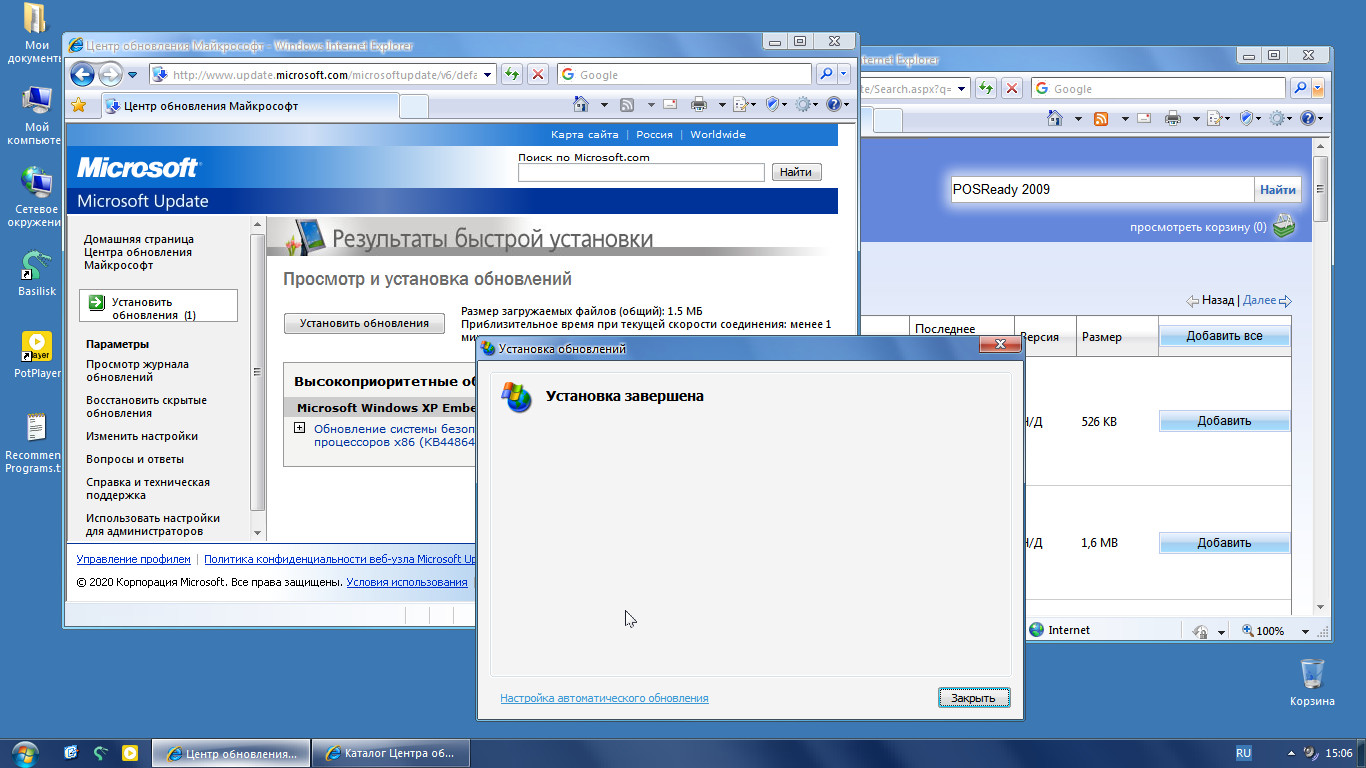
Task: Click Home icon in Catalog window
Action: pos(1055,118)
